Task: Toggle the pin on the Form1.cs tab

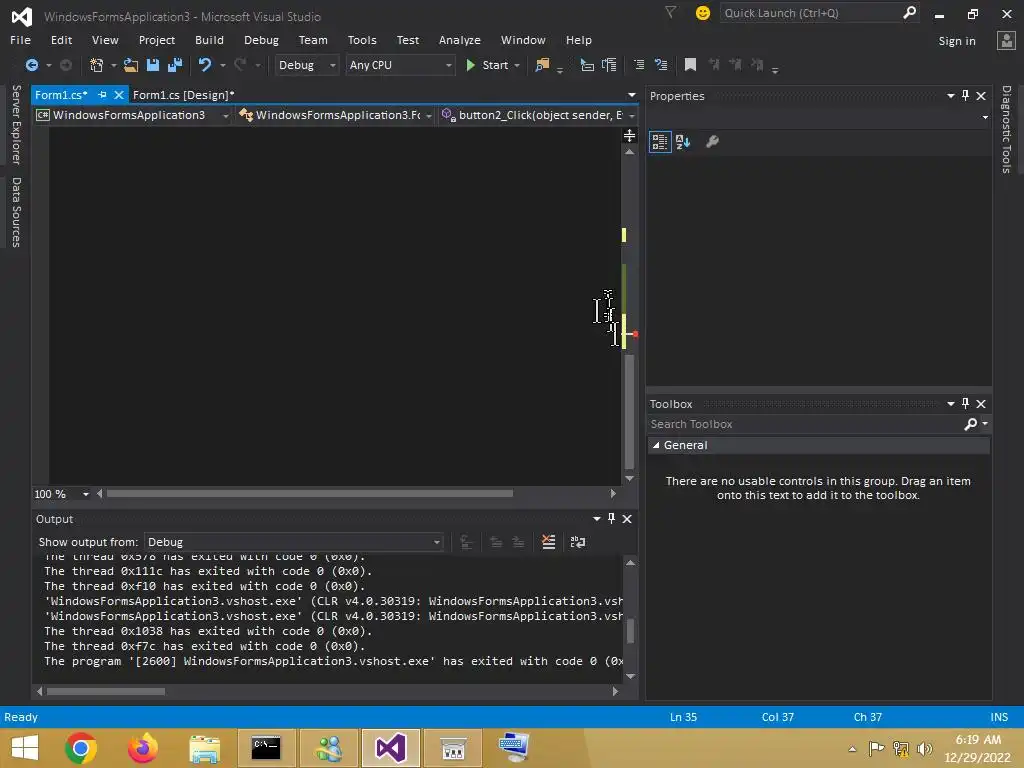Action: point(103,95)
